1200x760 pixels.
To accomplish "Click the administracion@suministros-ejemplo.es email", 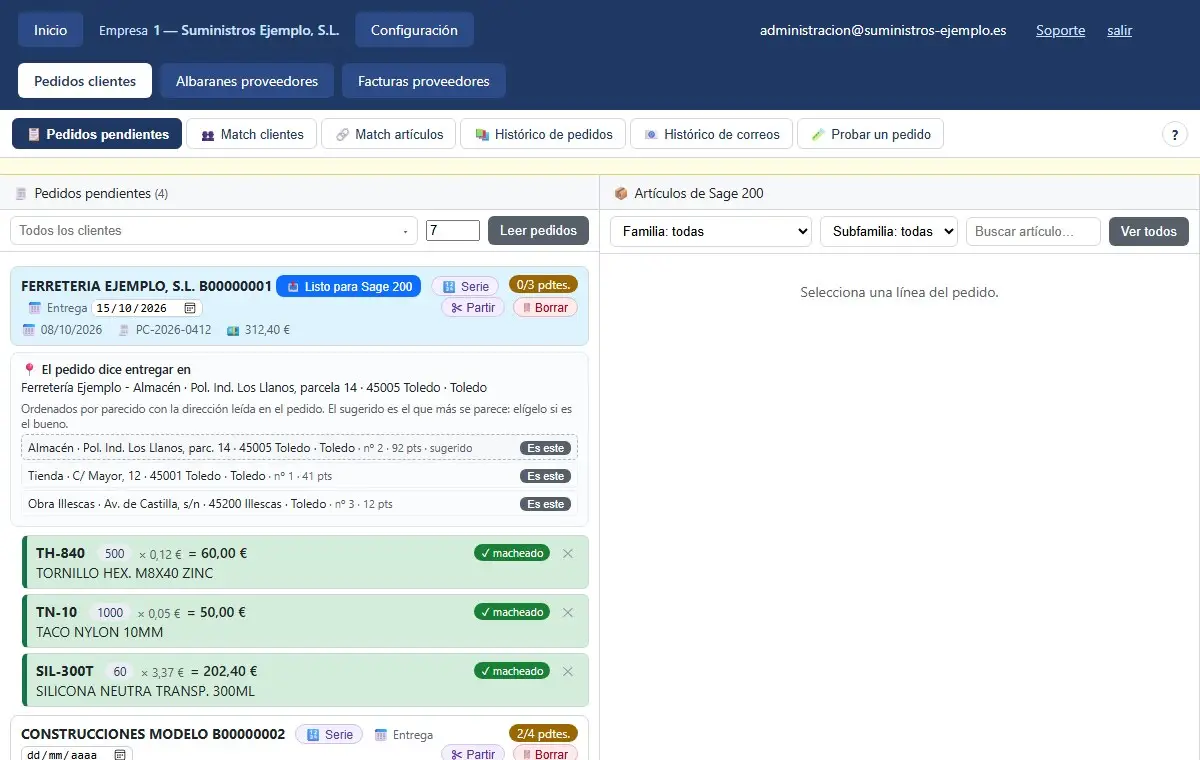I will [883, 30].
